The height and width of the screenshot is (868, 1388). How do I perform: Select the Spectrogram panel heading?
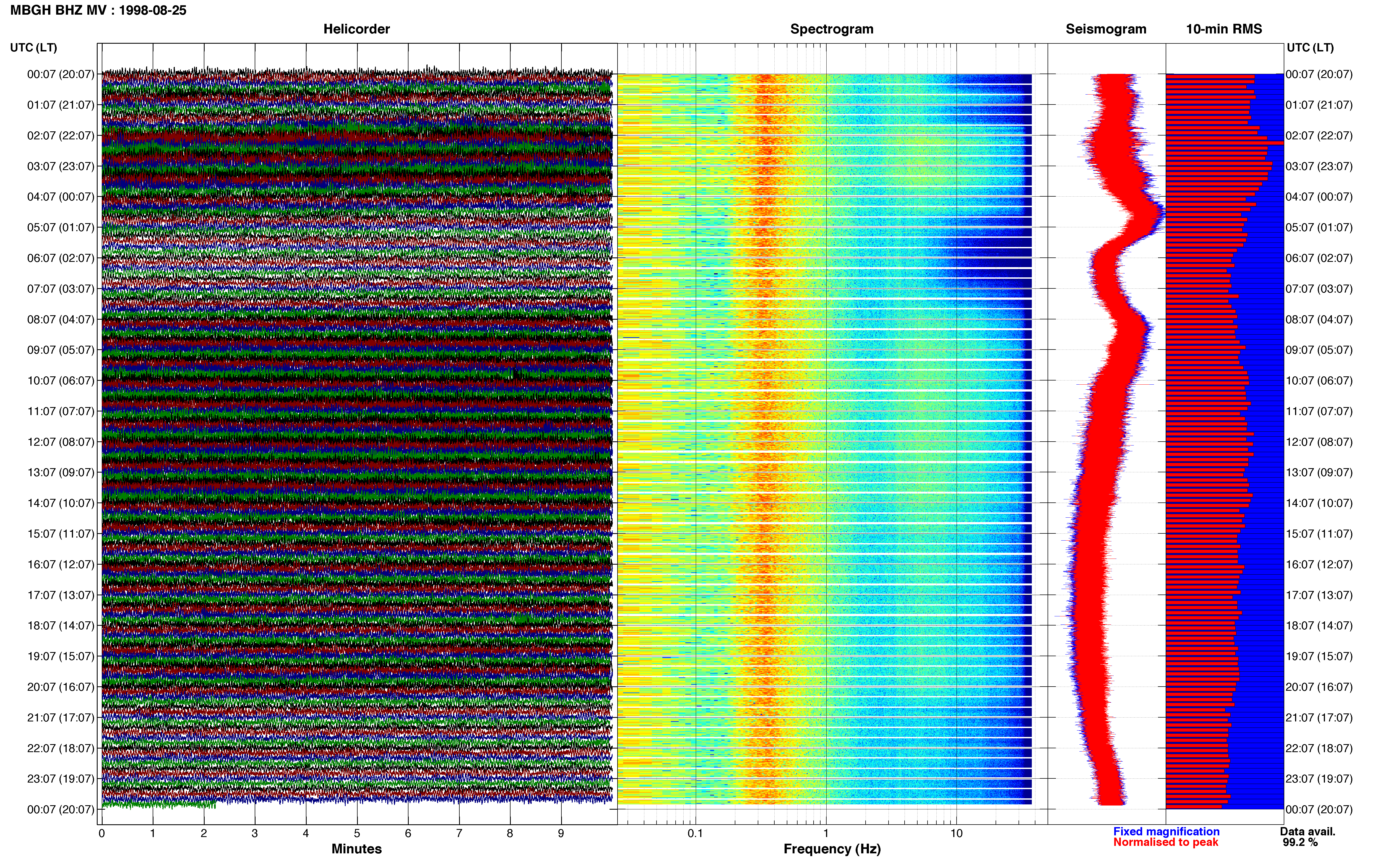832,29
